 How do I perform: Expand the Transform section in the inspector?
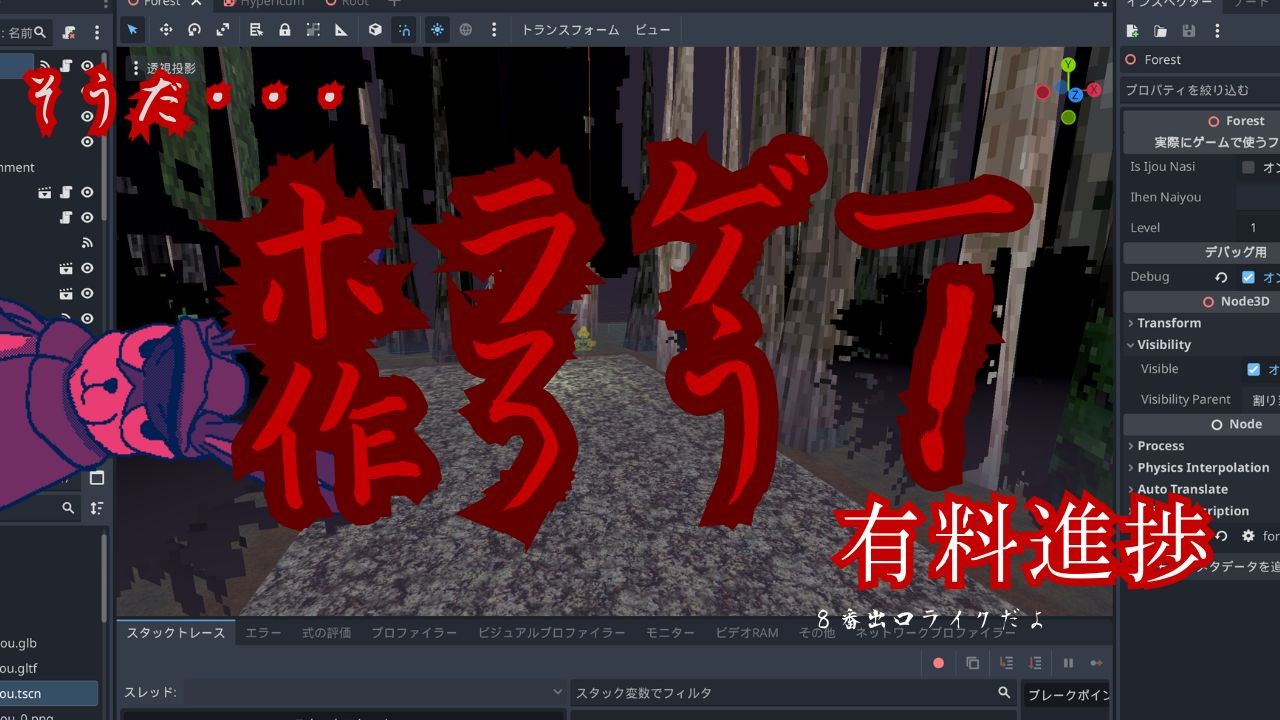point(1160,322)
